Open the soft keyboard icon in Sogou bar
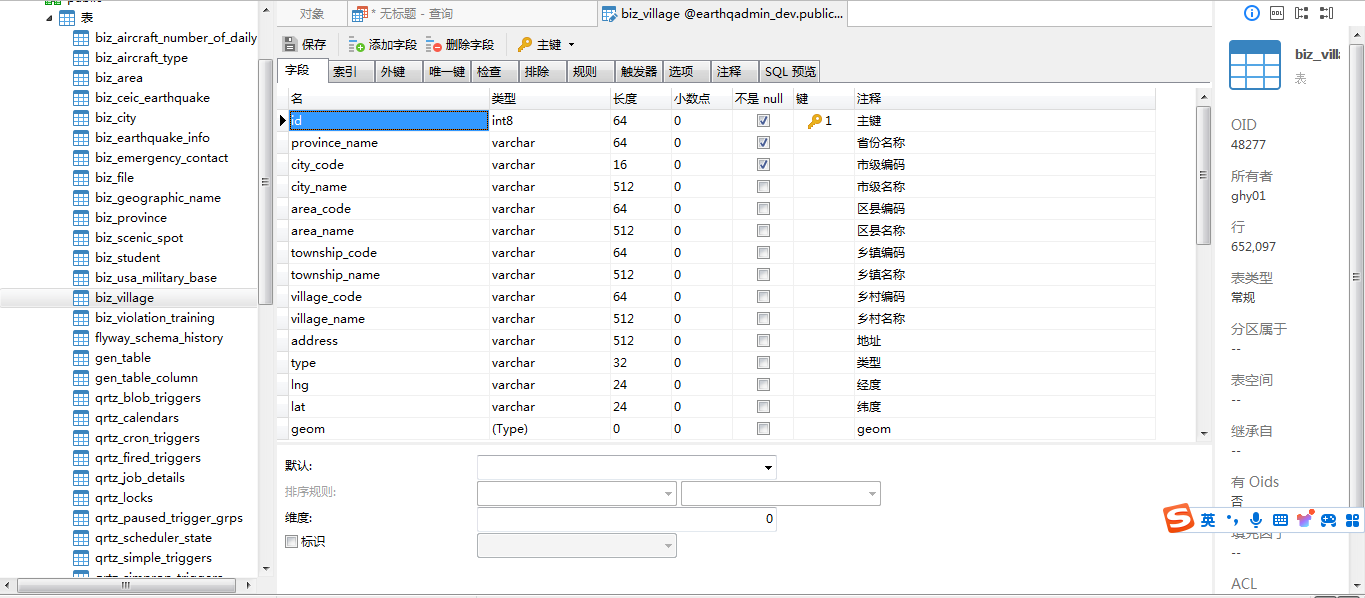Image resolution: width=1365 pixels, height=598 pixels. (1280, 520)
